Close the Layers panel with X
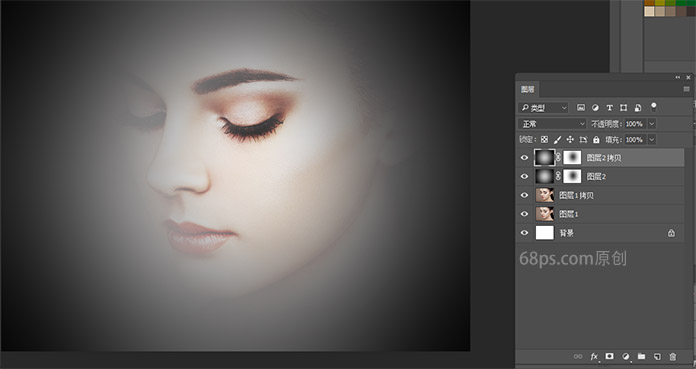696x369 pixels. point(688,77)
